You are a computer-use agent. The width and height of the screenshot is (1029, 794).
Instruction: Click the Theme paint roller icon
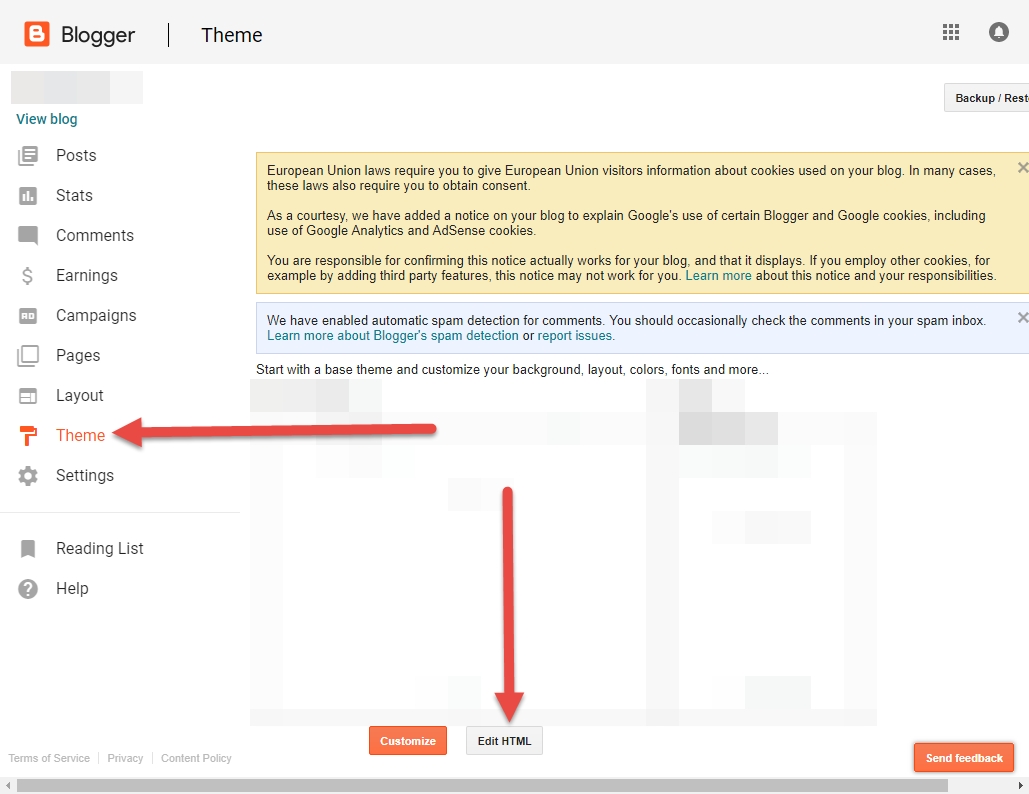click(x=28, y=436)
